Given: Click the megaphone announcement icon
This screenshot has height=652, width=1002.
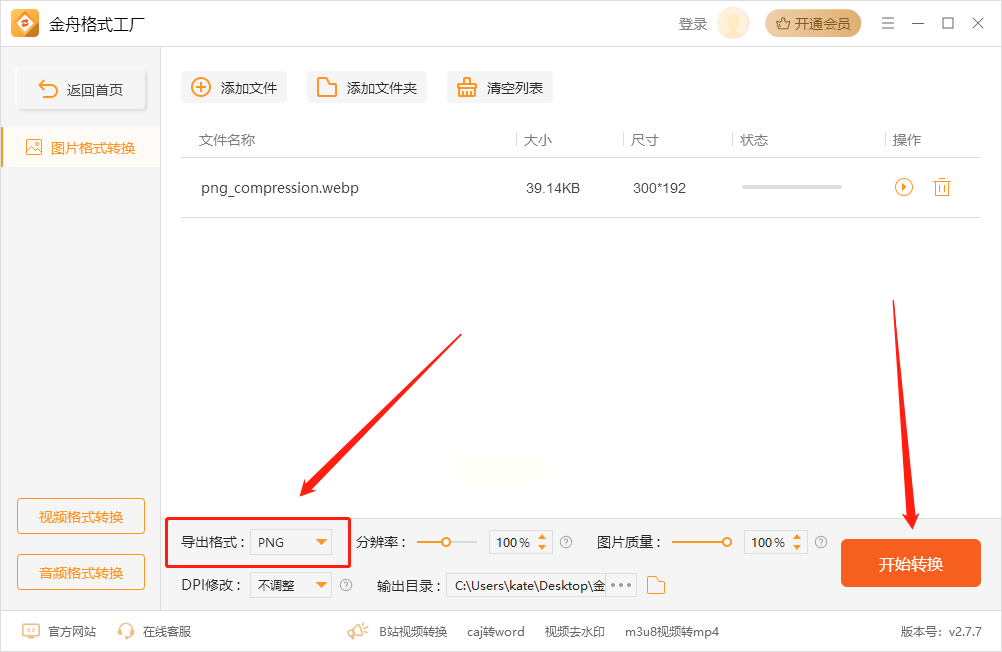Looking at the screenshot, I should [358, 632].
